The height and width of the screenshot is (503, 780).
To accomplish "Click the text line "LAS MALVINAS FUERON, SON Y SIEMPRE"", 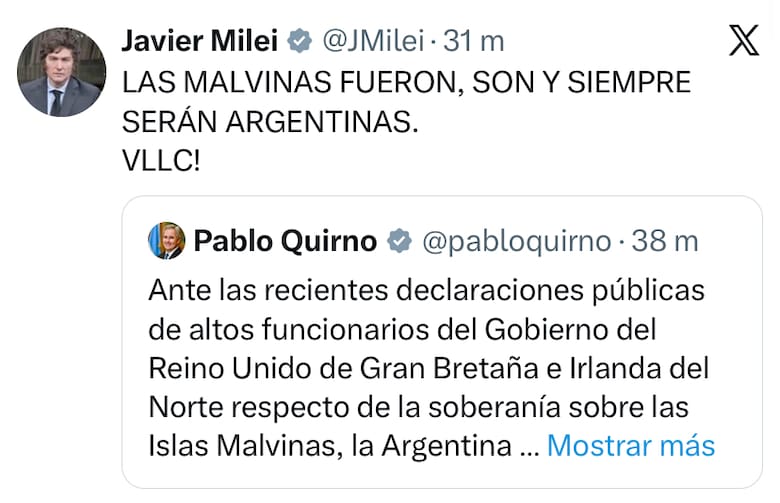I will click(406, 82).
